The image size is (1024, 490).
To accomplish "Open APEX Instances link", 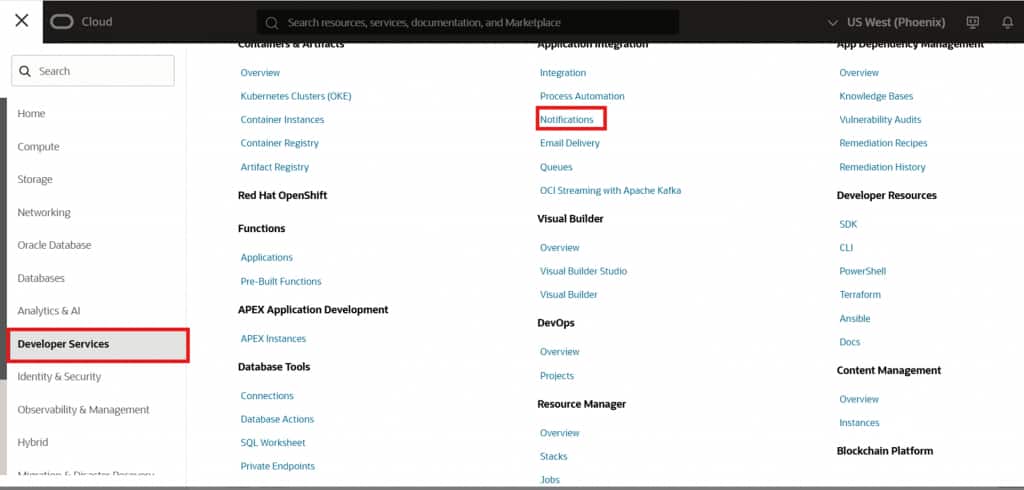I will click(x=273, y=339).
